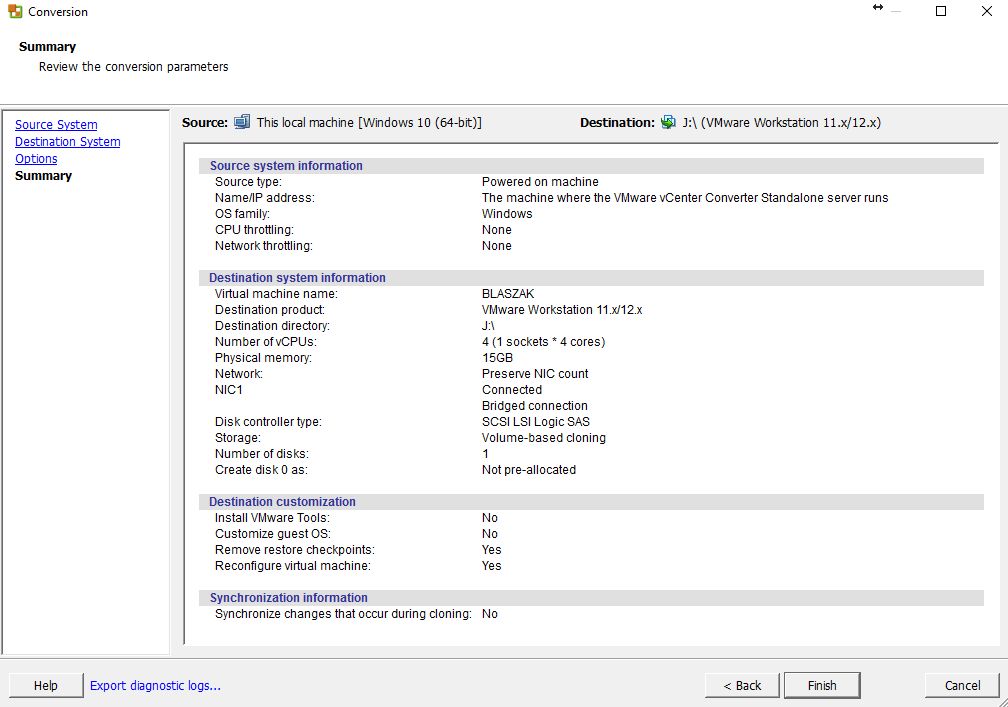Click the 'Network throttling:' label
This screenshot has height=707, width=1008.
click(x=264, y=246)
